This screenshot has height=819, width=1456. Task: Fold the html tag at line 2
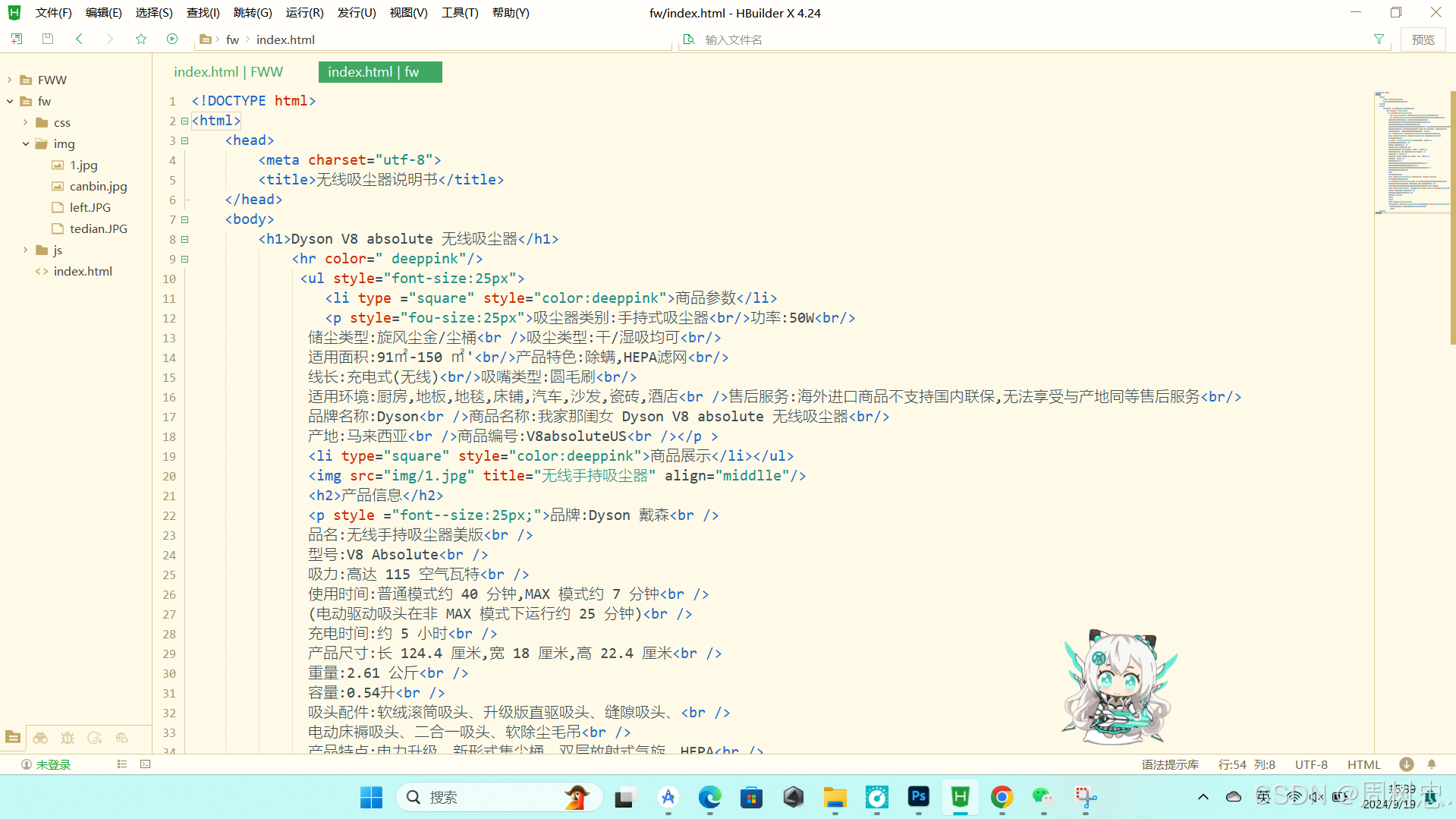(184, 121)
